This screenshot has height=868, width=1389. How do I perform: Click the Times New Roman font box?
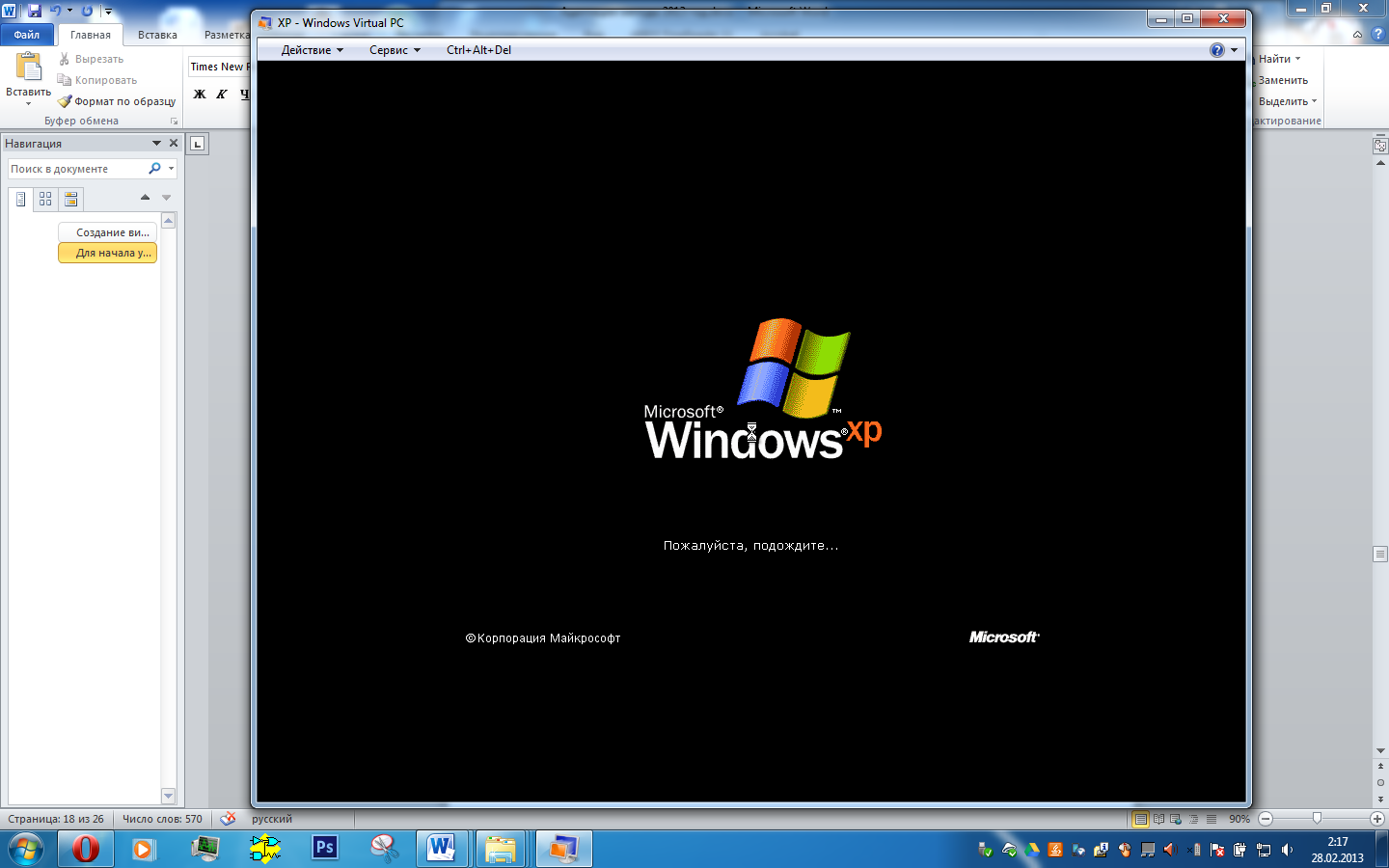tap(219, 67)
